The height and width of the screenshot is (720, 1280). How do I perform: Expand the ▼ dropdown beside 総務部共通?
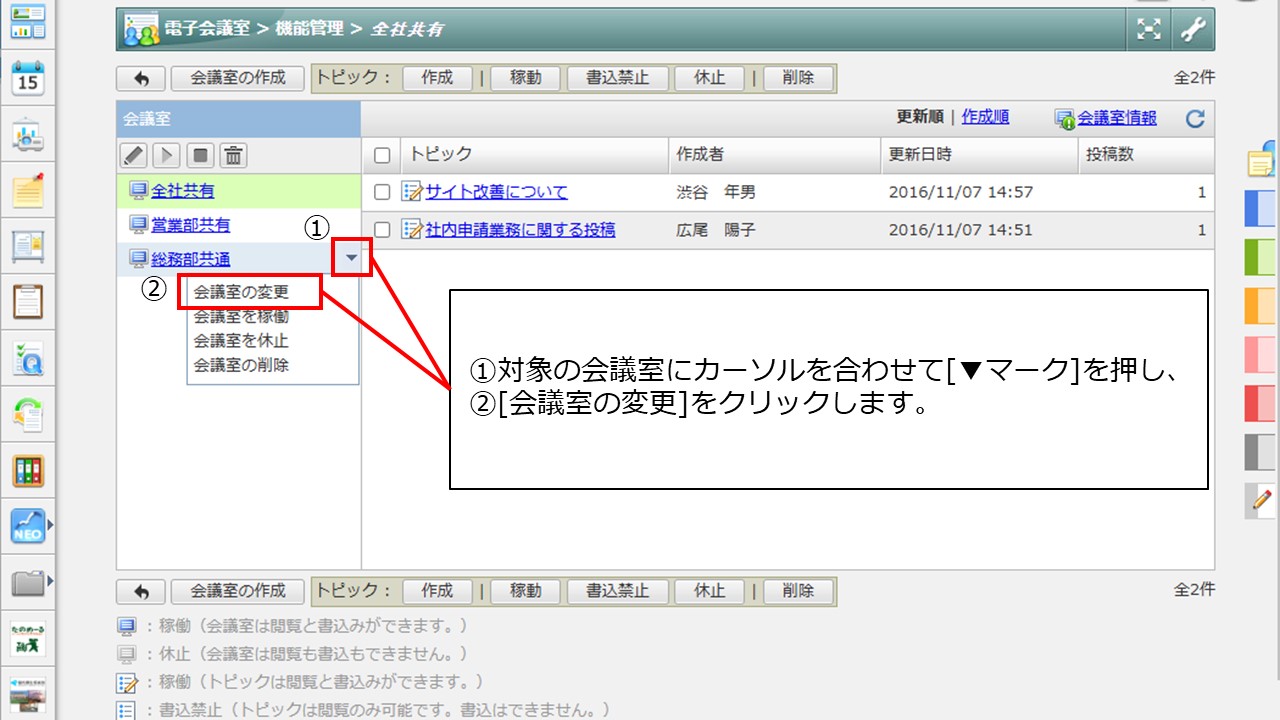pyautogui.click(x=351, y=258)
